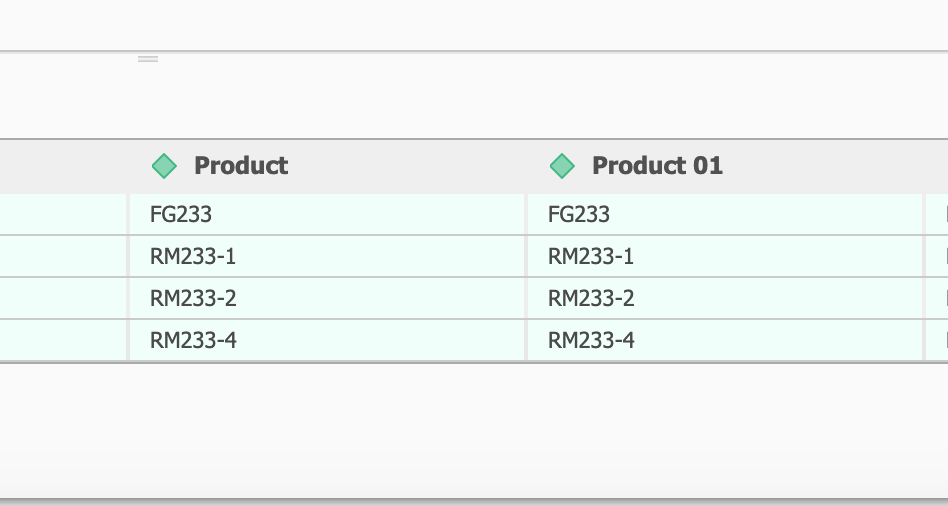The image size is (948, 506).
Task: Click the divider between FG233 cells
Action: 526,215
